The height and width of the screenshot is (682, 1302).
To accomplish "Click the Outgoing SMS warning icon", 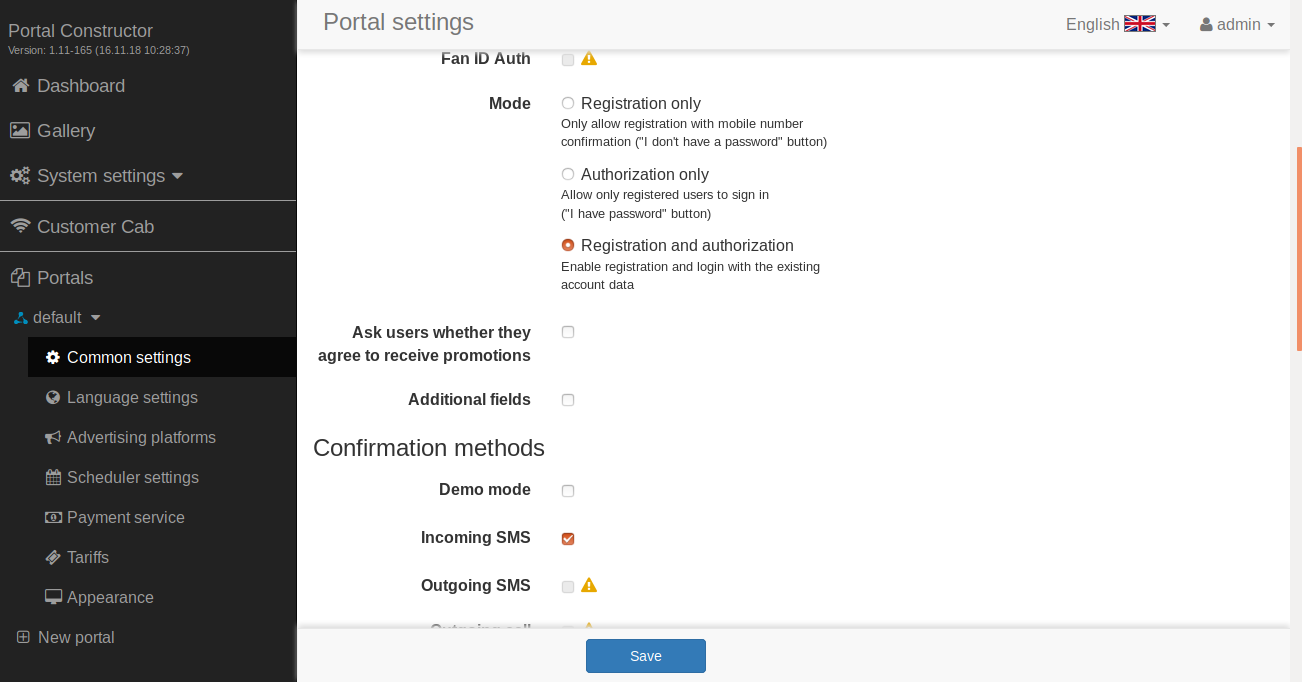I will pyautogui.click(x=589, y=585).
